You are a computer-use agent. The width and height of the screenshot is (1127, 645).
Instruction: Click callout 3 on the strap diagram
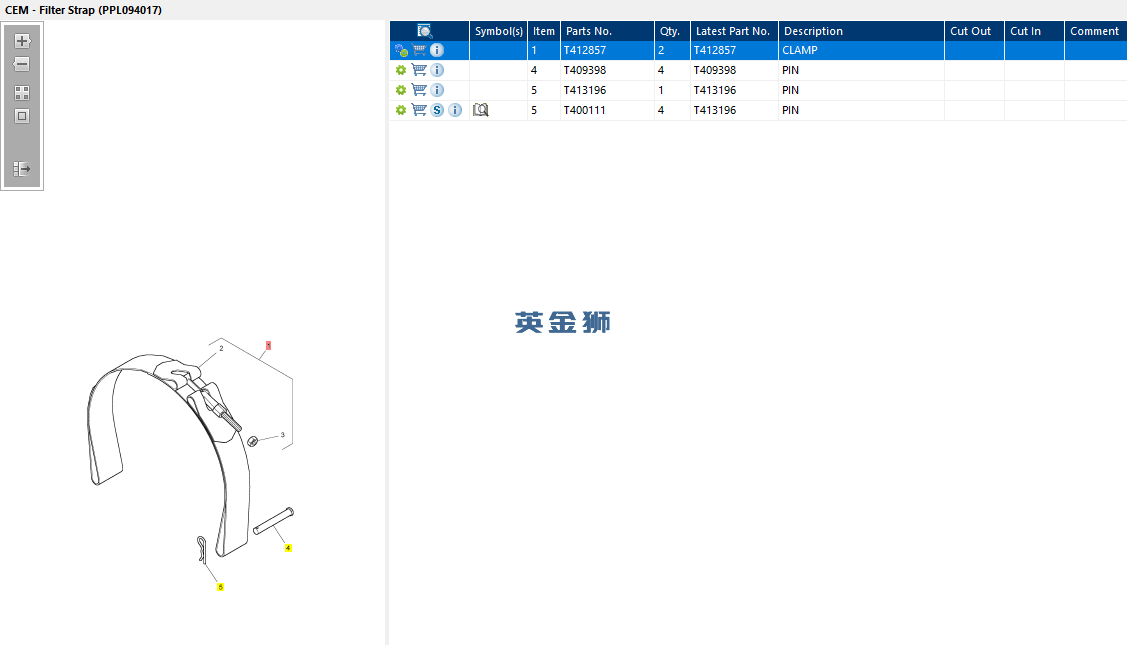[282, 435]
